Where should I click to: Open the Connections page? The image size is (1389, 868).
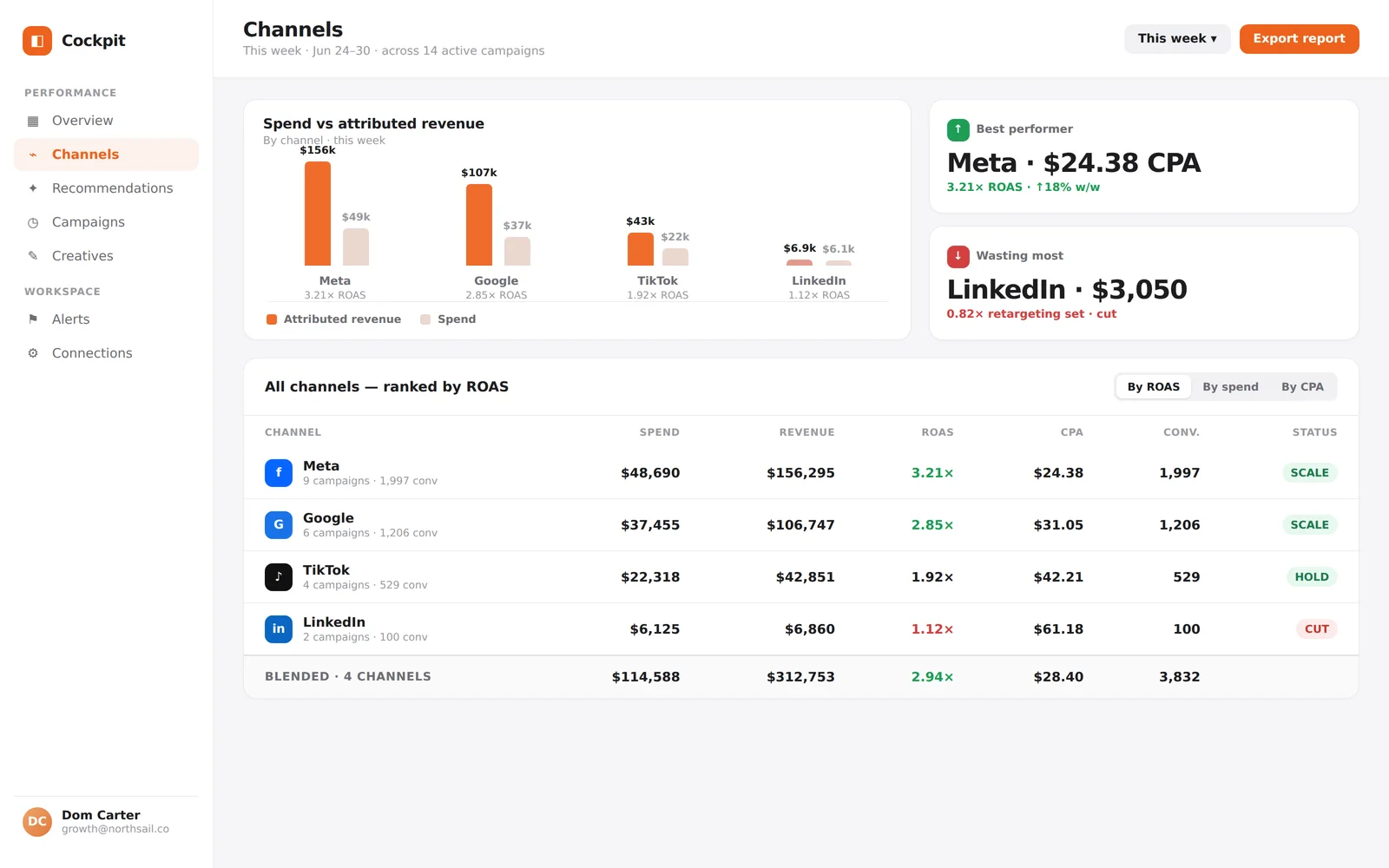[x=106, y=353]
